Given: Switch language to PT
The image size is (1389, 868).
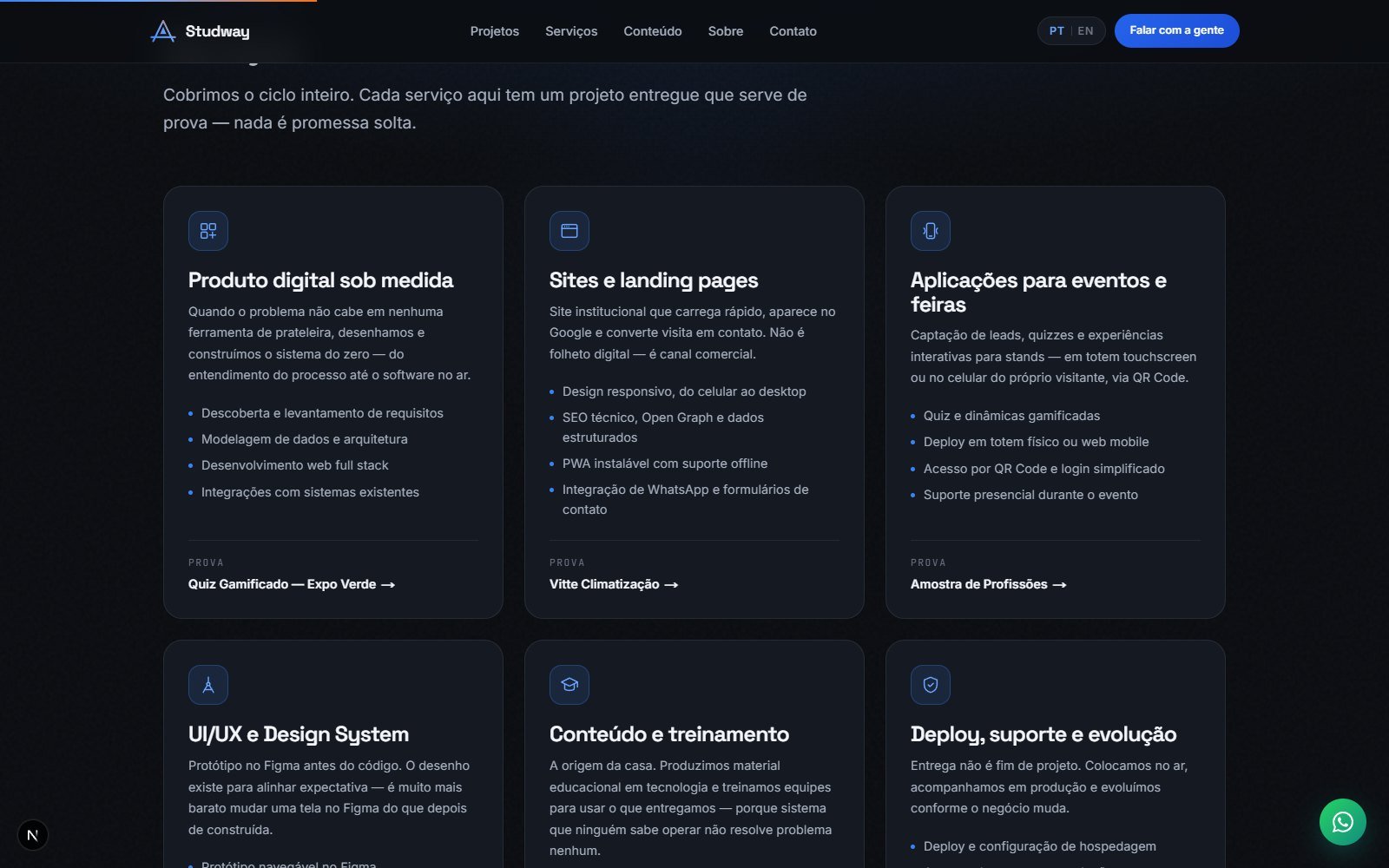Looking at the screenshot, I should pos(1057,31).
